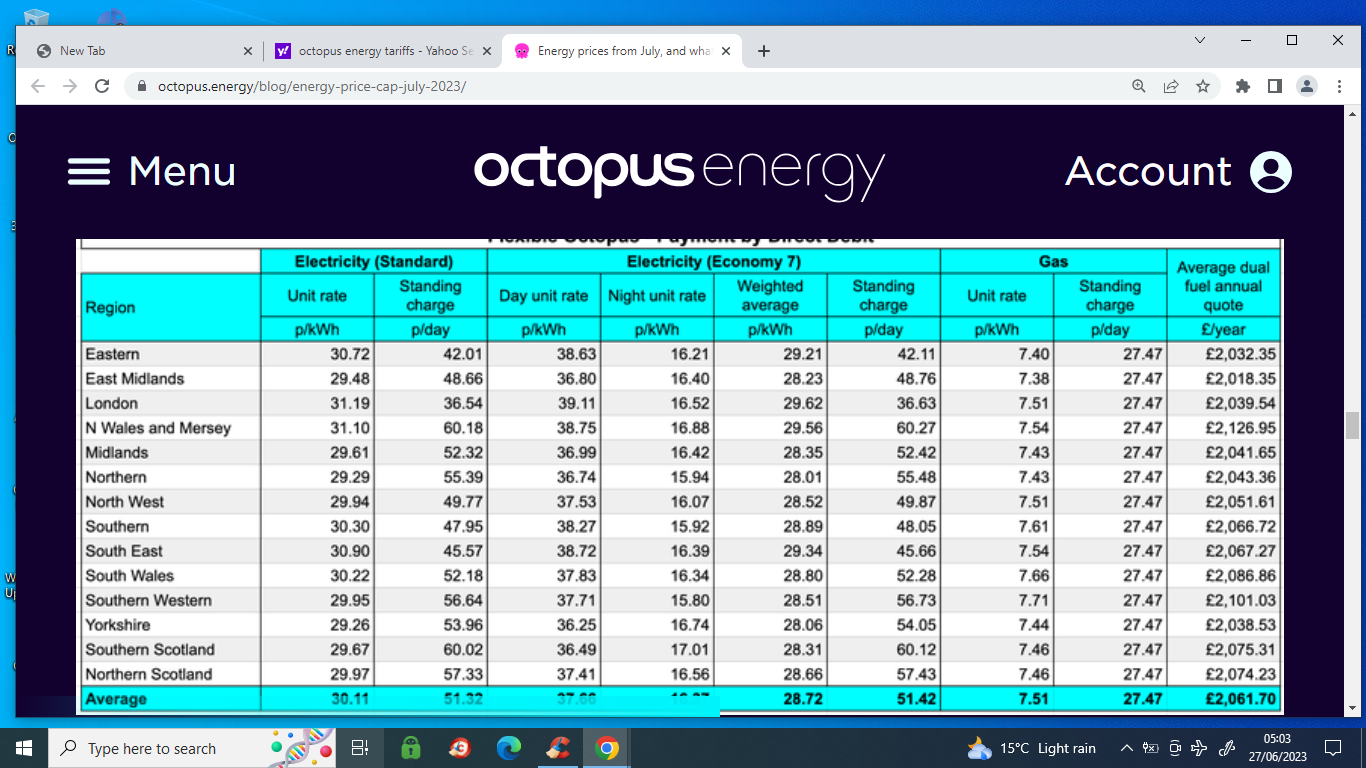The image size is (1366, 768).
Task: Share this page using the share icon
Action: point(1171,86)
